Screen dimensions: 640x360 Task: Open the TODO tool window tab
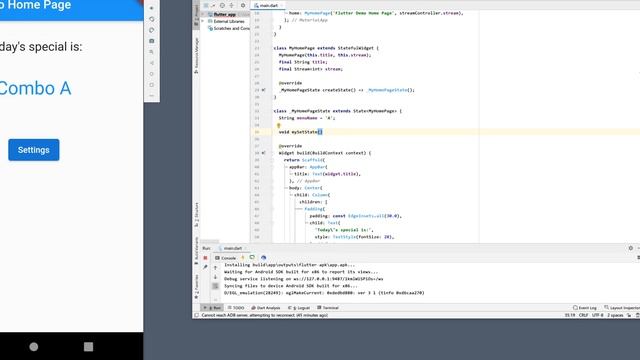click(236, 308)
